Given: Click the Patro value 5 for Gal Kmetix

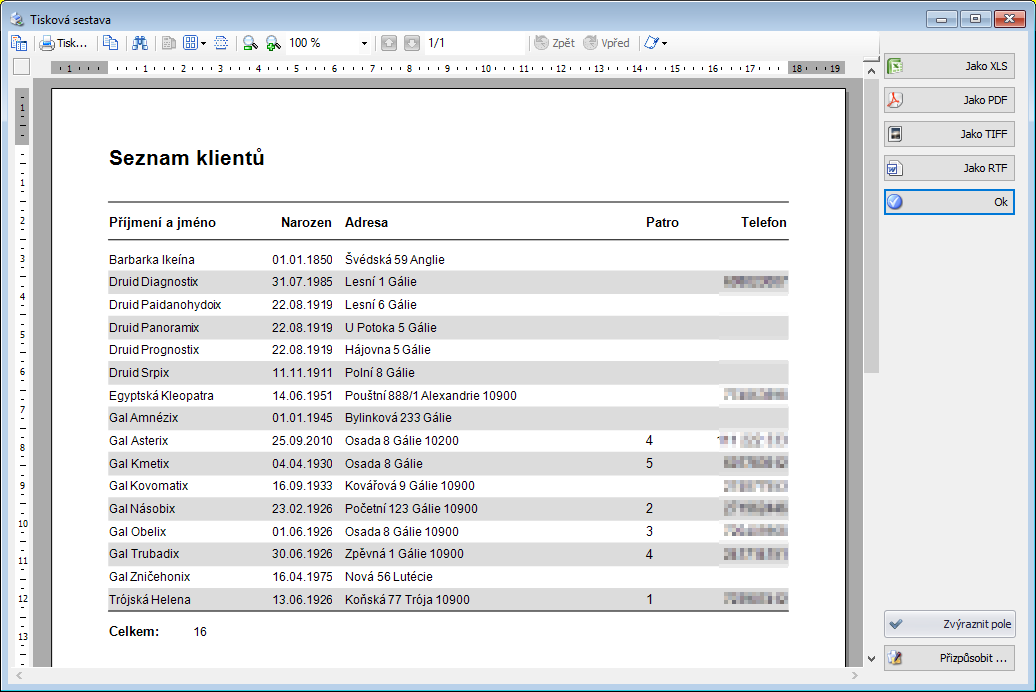Looking at the screenshot, I should (x=649, y=464).
